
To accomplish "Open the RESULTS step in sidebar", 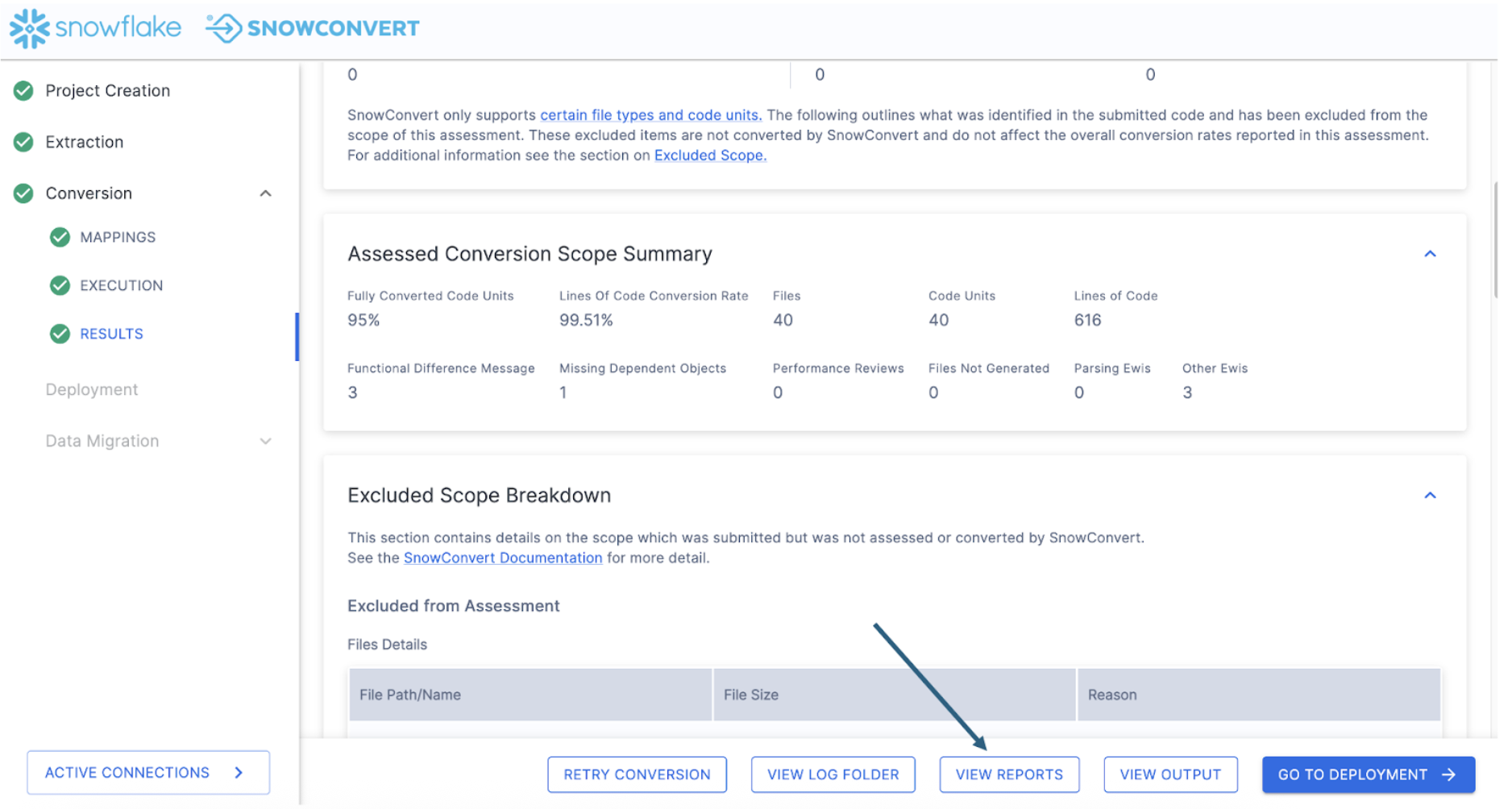I will 111,334.
